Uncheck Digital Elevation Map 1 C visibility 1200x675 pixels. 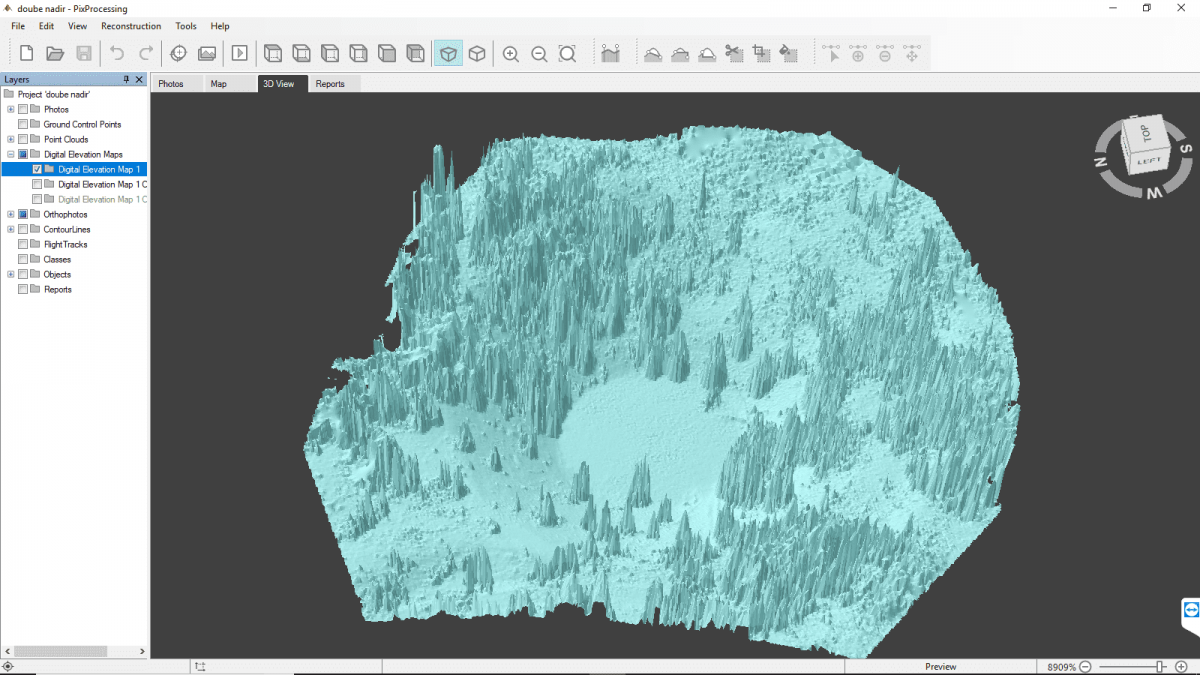tap(36, 184)
